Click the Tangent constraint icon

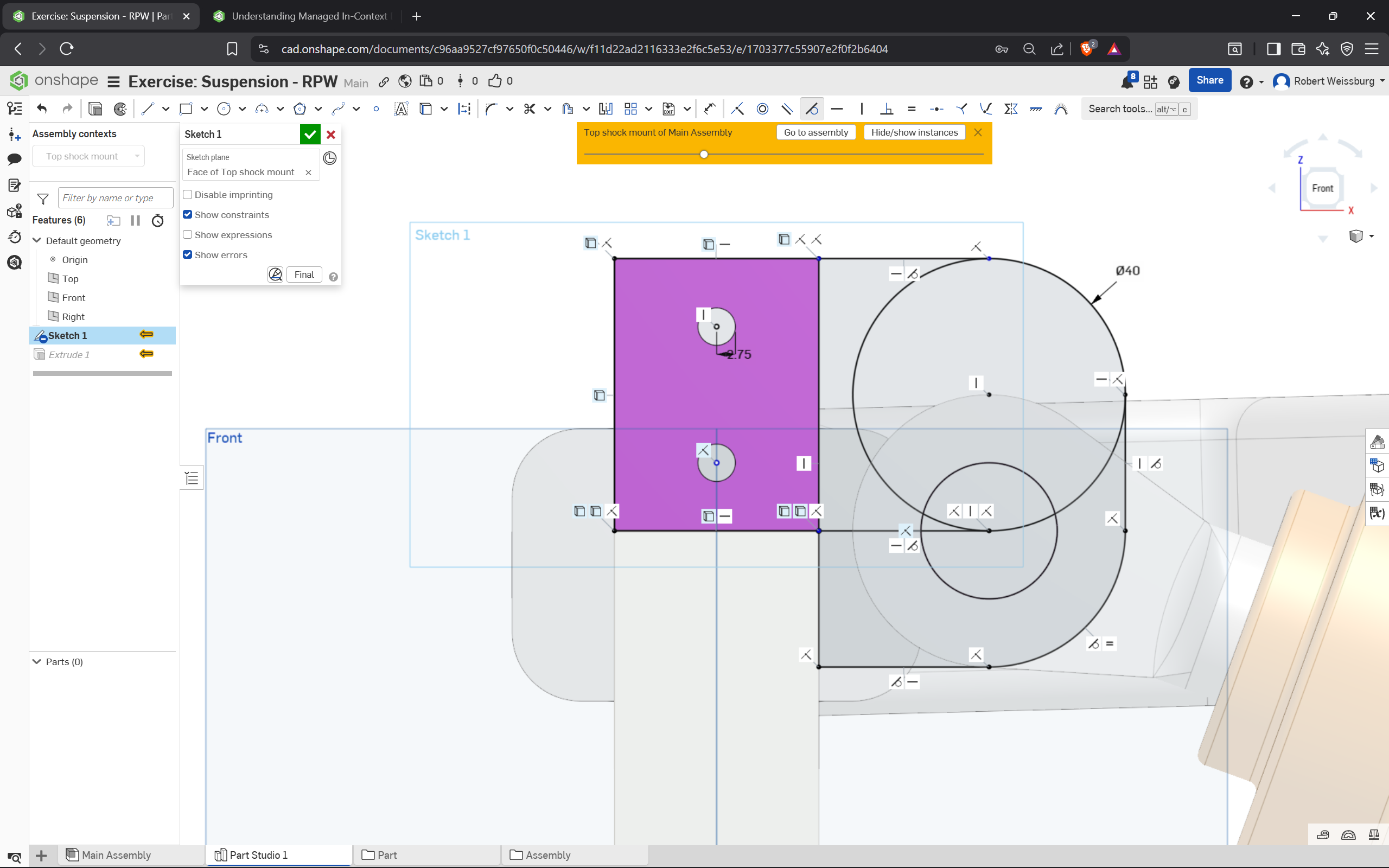[812, 108]
